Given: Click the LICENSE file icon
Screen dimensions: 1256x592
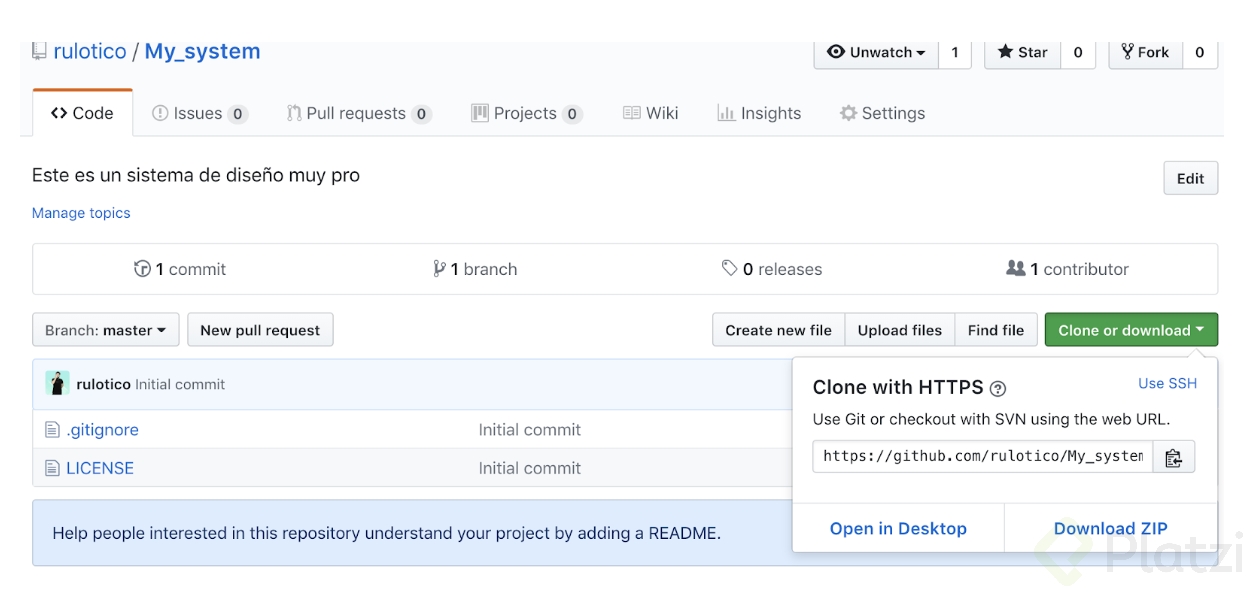Looking at the screenshot, I should click(53, 468).
